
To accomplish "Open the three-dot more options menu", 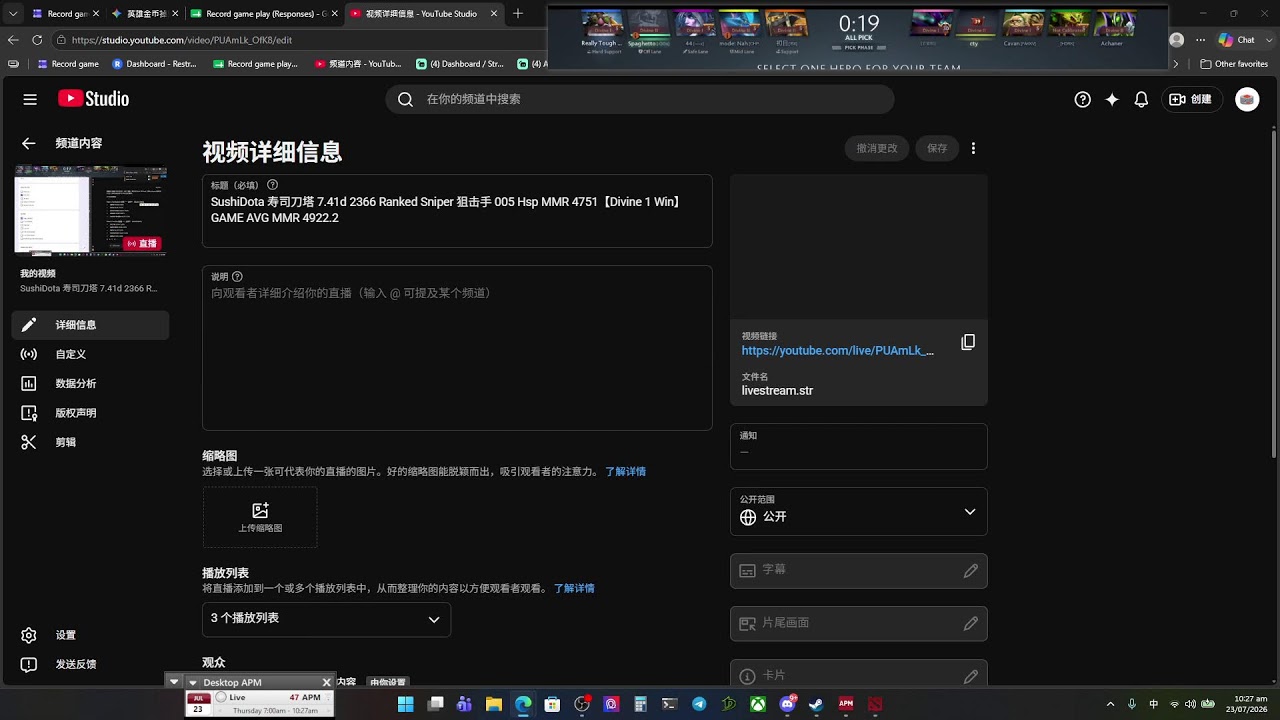I will 973,148.
